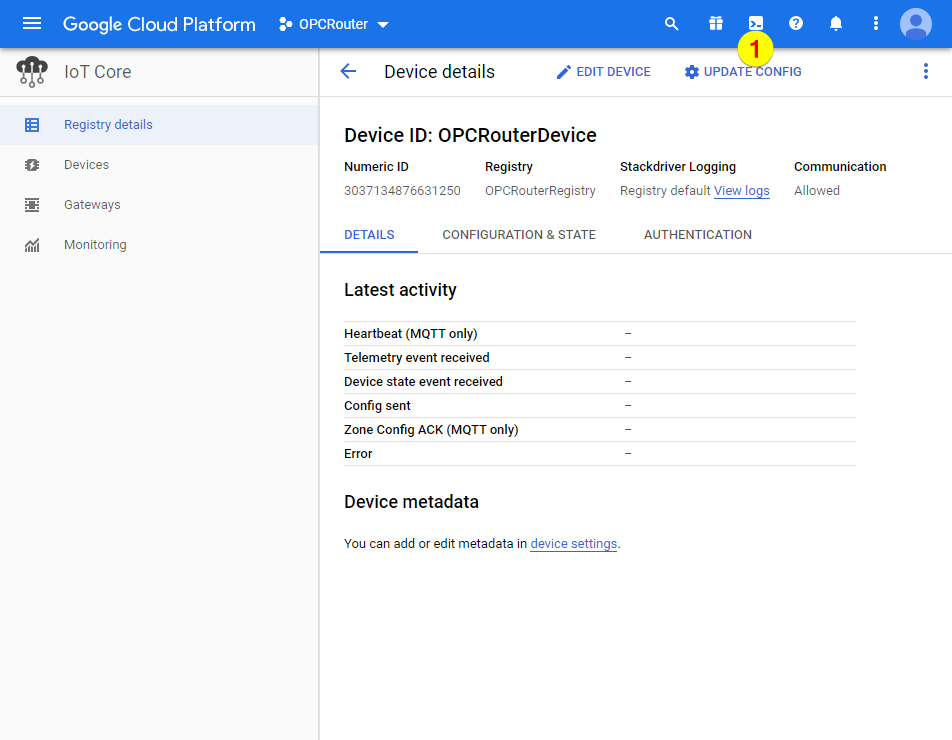Switch to Configuration & State tab

[519, 235]
